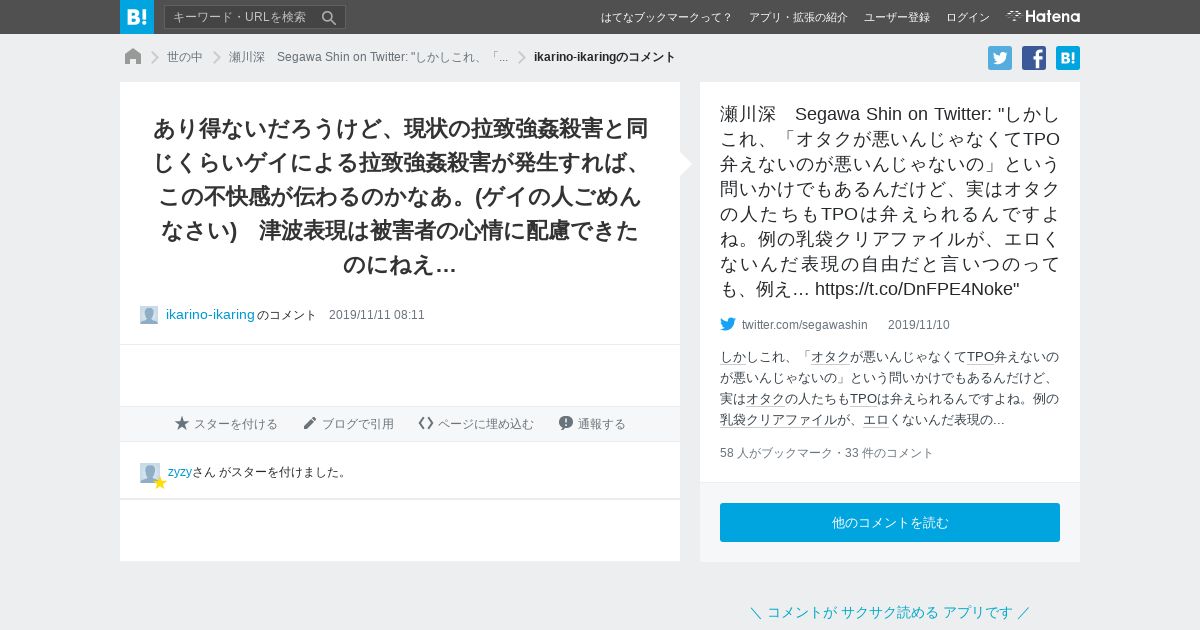This screenshot has height=630, width=1200.
Task: Click the Hatena logo in header
Action: click(x=1043, y=16)
